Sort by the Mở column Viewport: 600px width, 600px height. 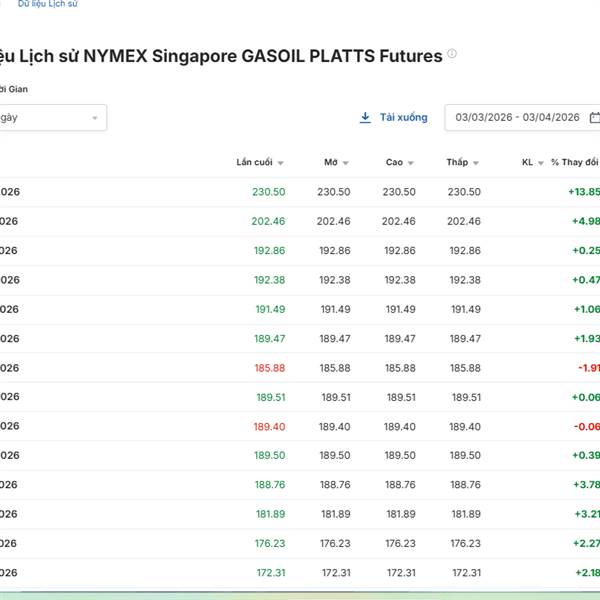click(x=336, y=162)
